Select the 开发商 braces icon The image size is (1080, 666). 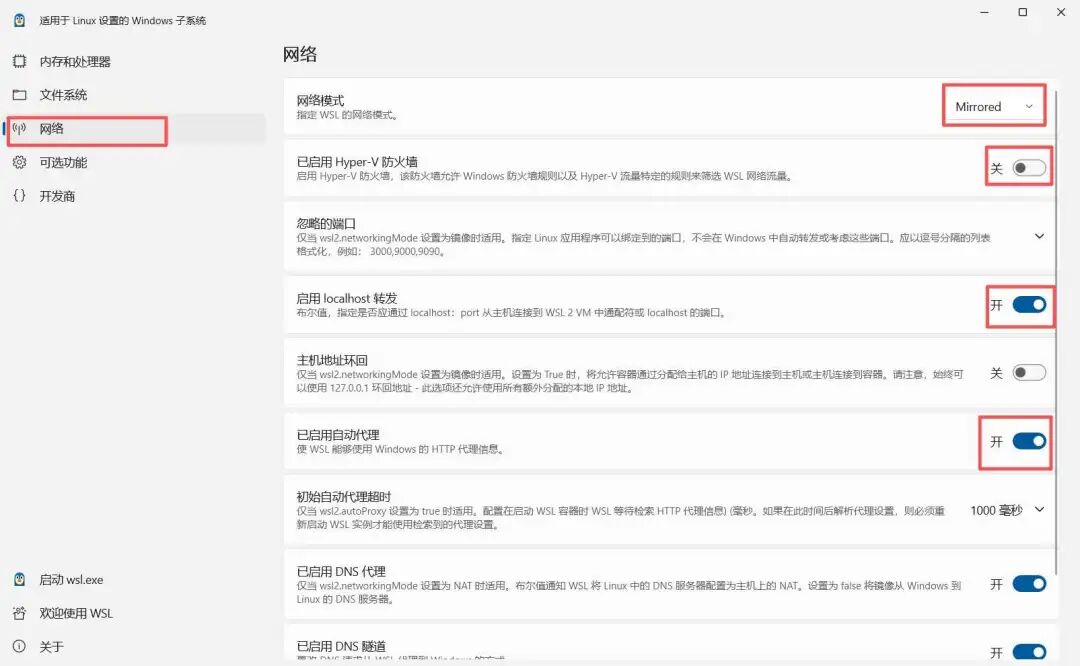click(19, 196)
